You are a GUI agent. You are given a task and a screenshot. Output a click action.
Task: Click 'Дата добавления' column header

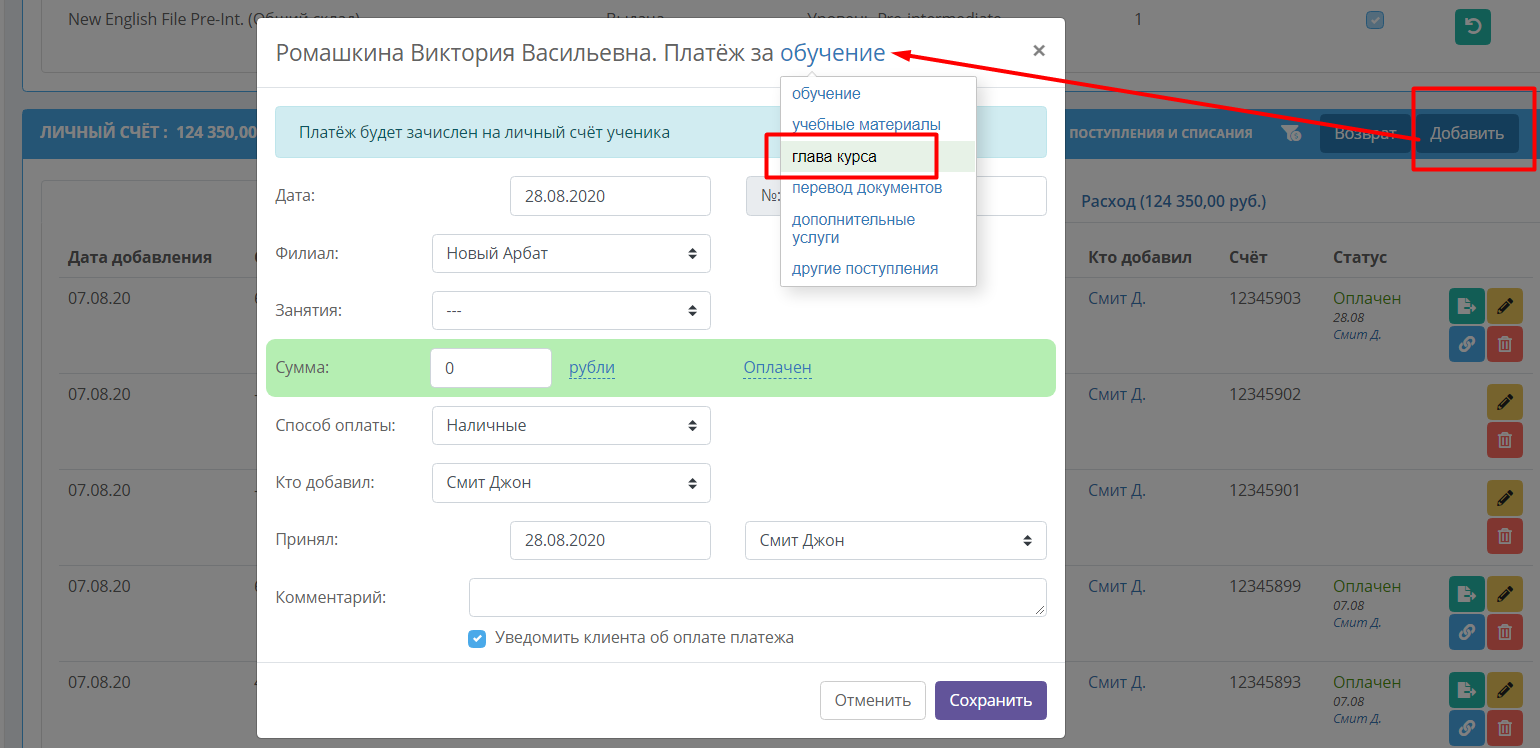point(140,257)
